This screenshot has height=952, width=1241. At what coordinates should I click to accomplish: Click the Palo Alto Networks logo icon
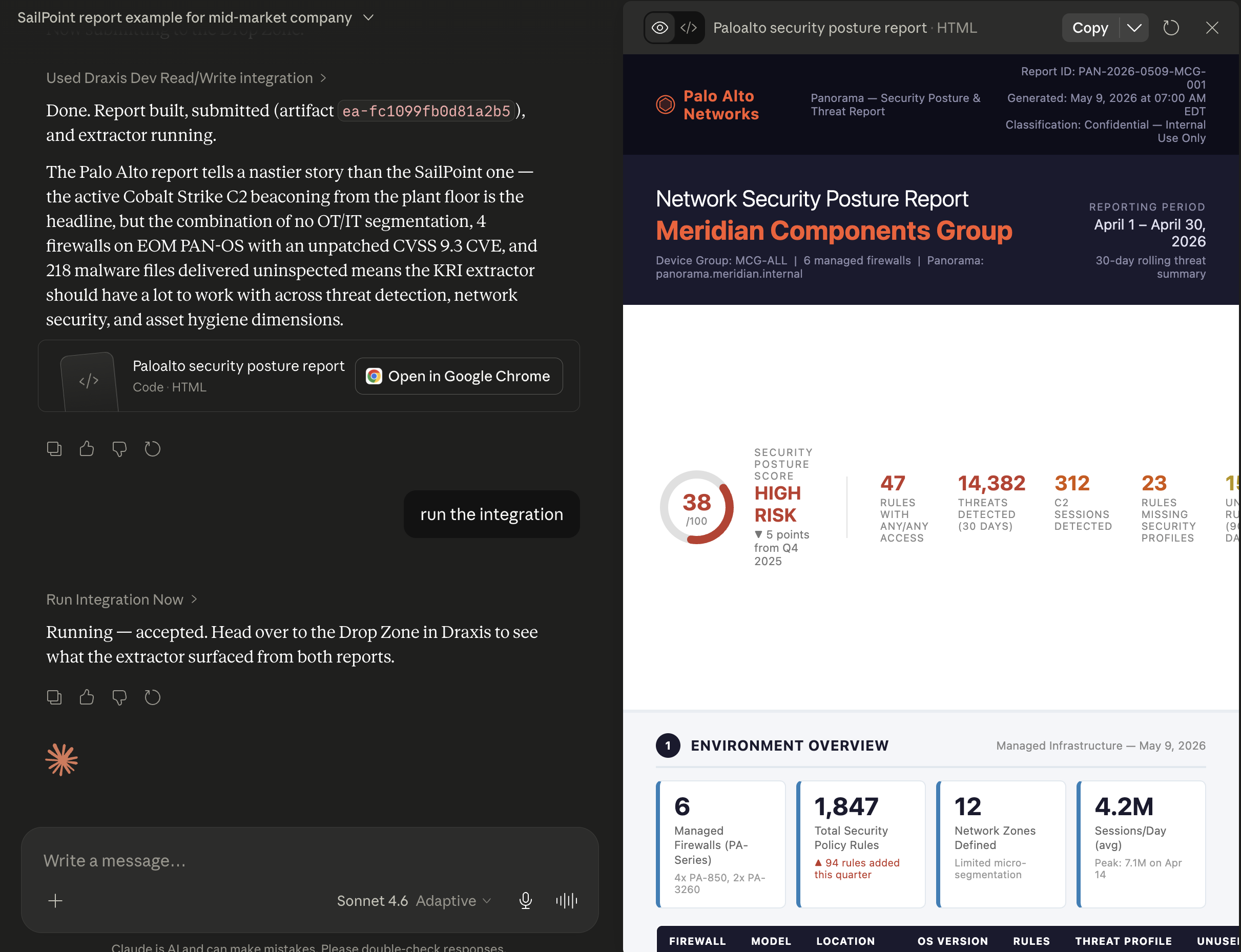pyautogui.click(x=665, y=104)
